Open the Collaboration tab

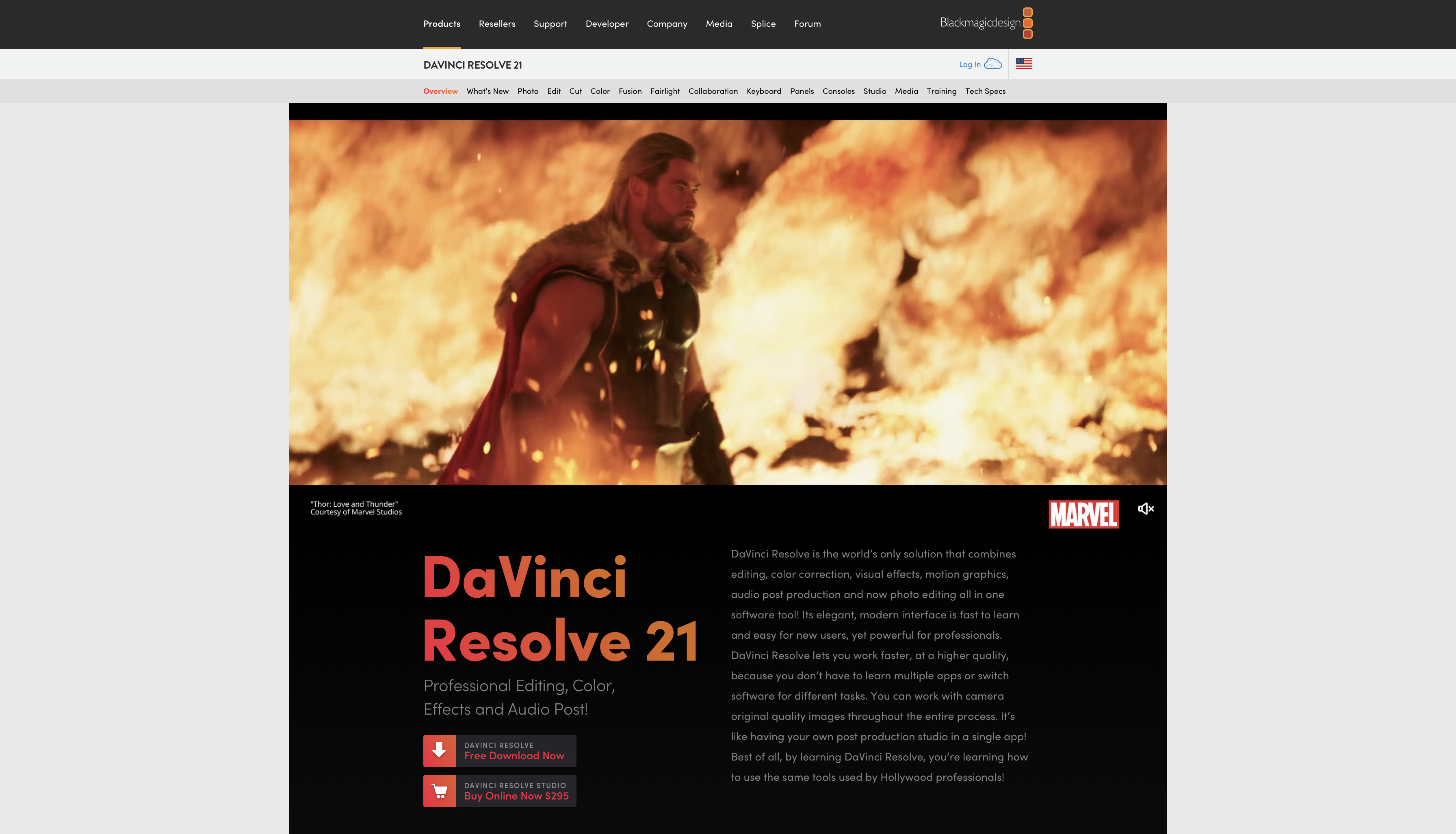tap(713, 91)
